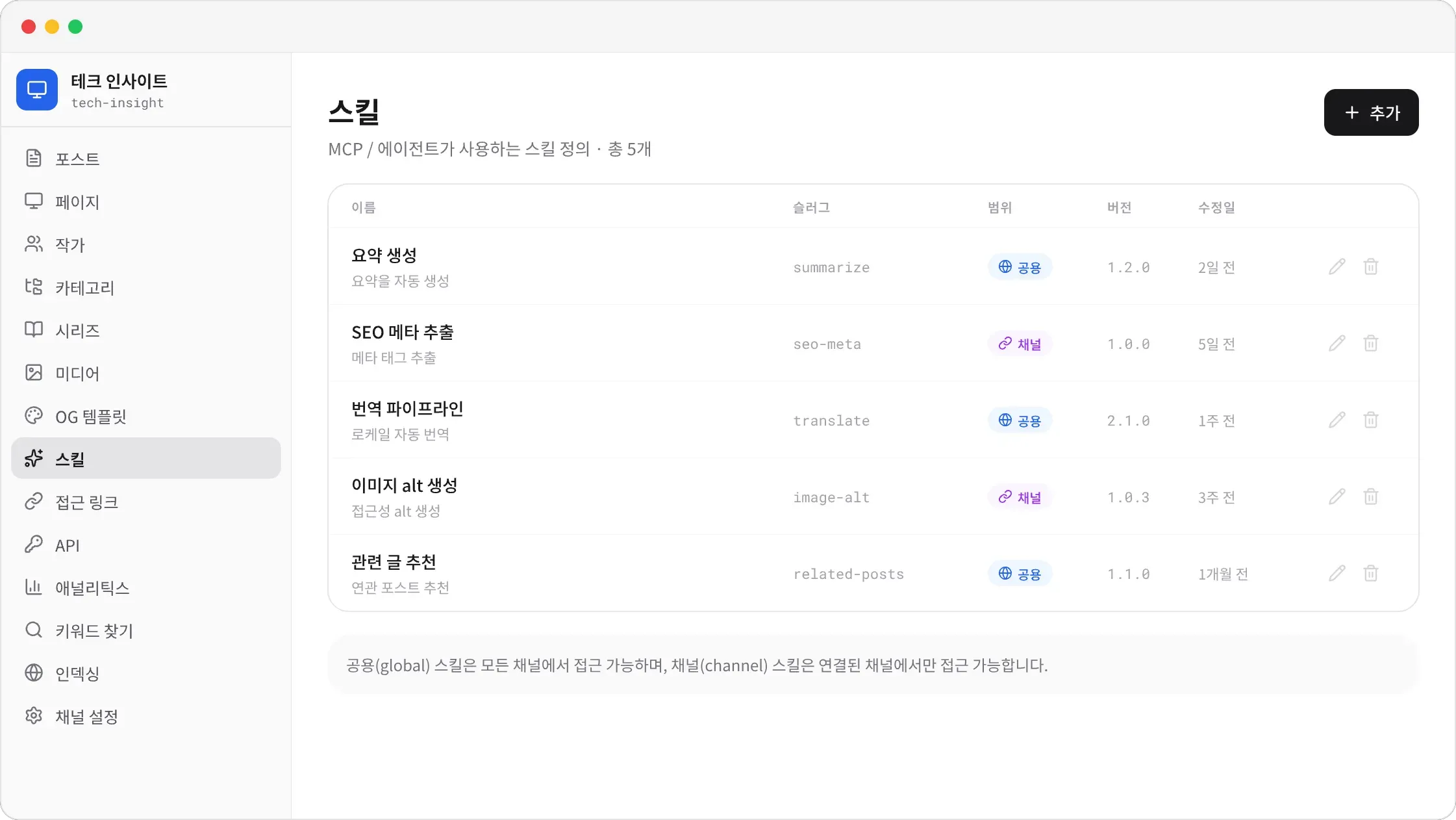Click the 카테고리 tree icon in sidebar
This screenshot has height=820, width=1456.
click(x=34, y=287)
